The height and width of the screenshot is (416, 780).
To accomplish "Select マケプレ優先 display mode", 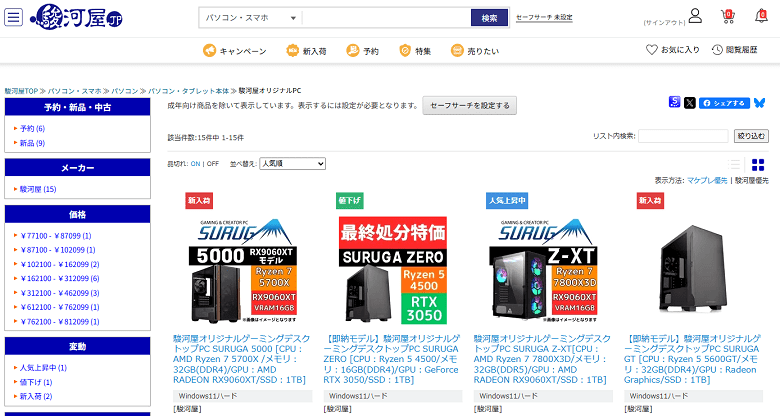I will tap(707, 181).
